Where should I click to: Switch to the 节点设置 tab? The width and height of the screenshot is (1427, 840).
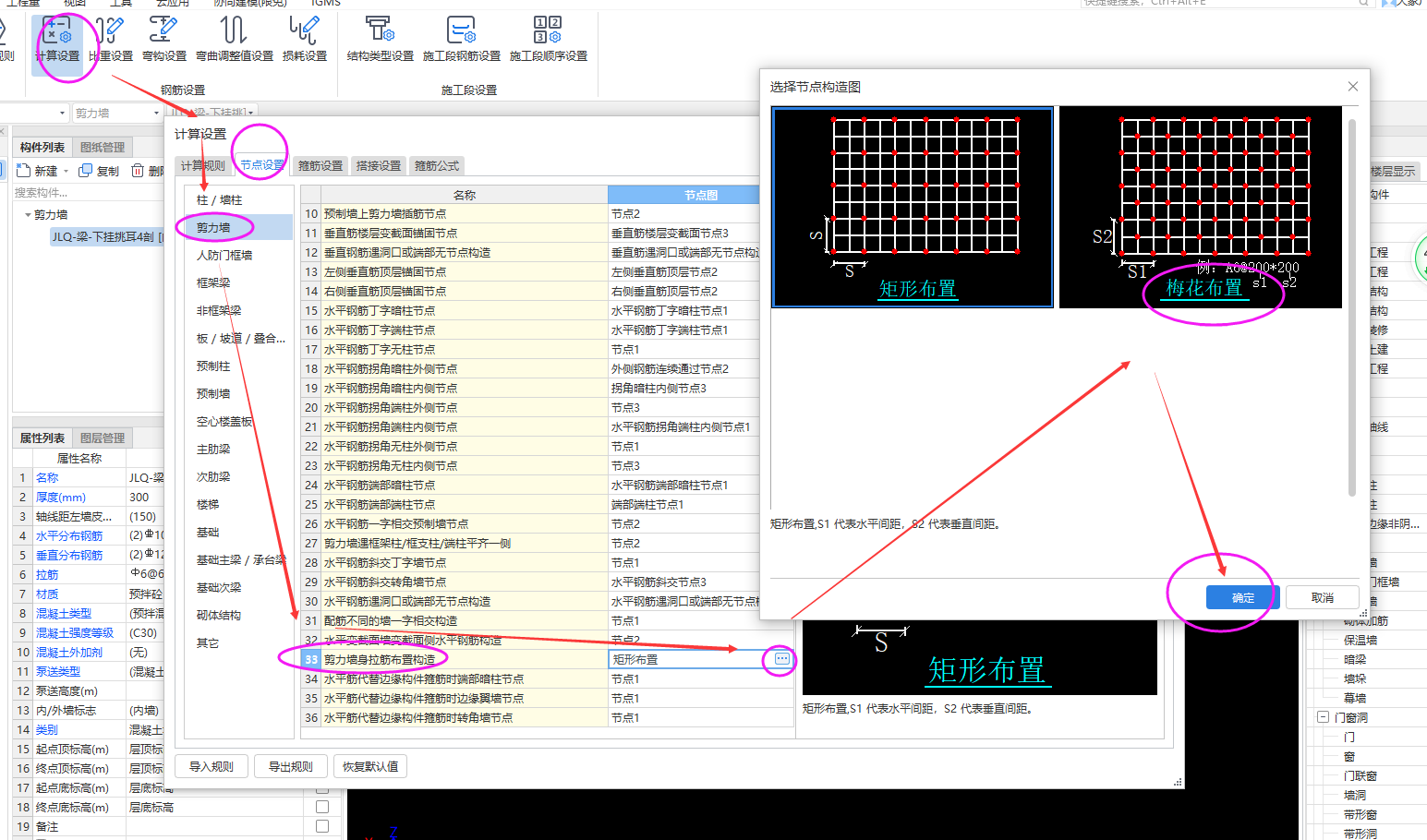pyautogui.click(x=262, y=164)
